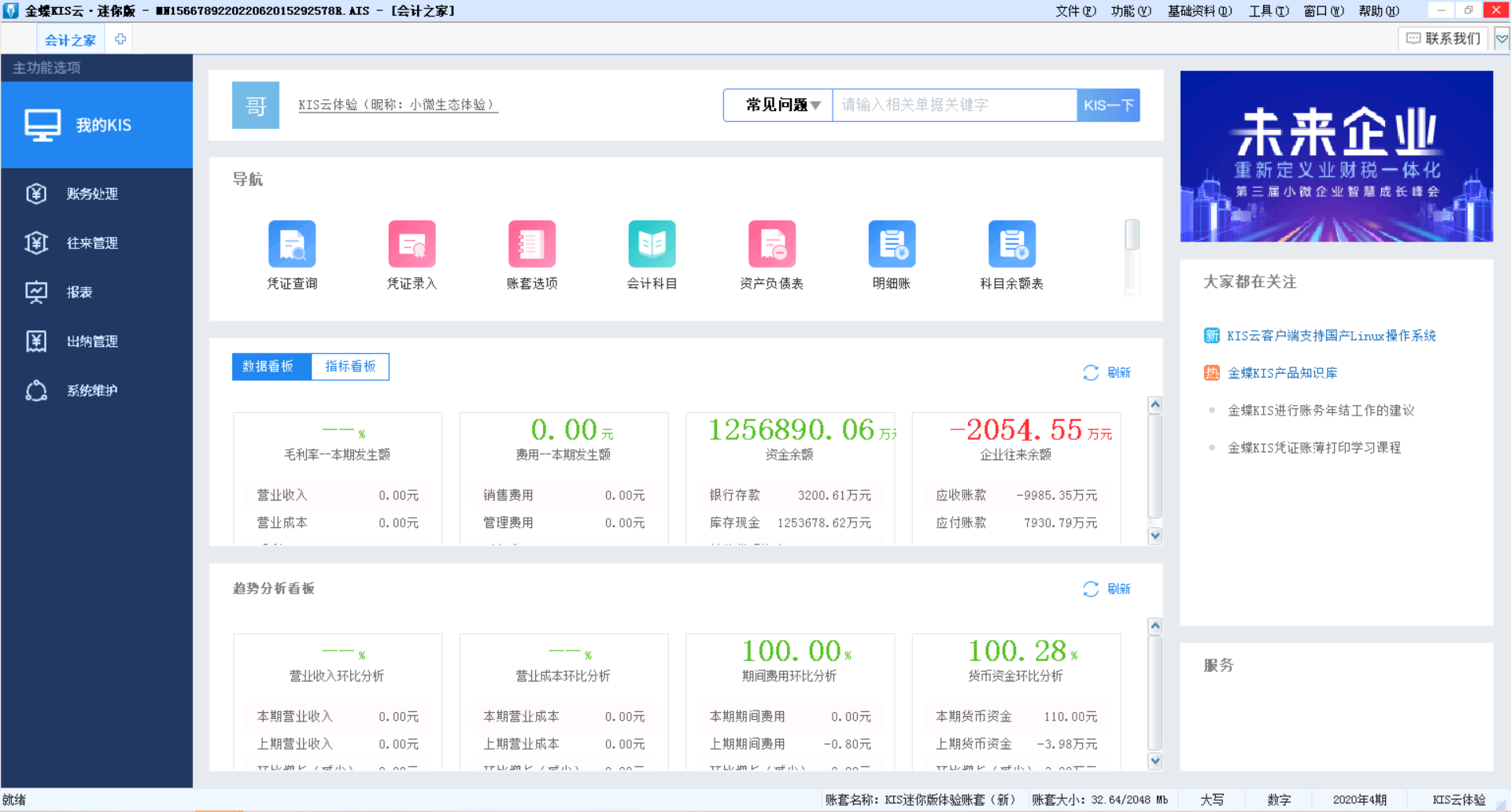The image size is (1511, 812).
Task: Open the 会计科目 accounts icon
Action: [x=652, y=244]
